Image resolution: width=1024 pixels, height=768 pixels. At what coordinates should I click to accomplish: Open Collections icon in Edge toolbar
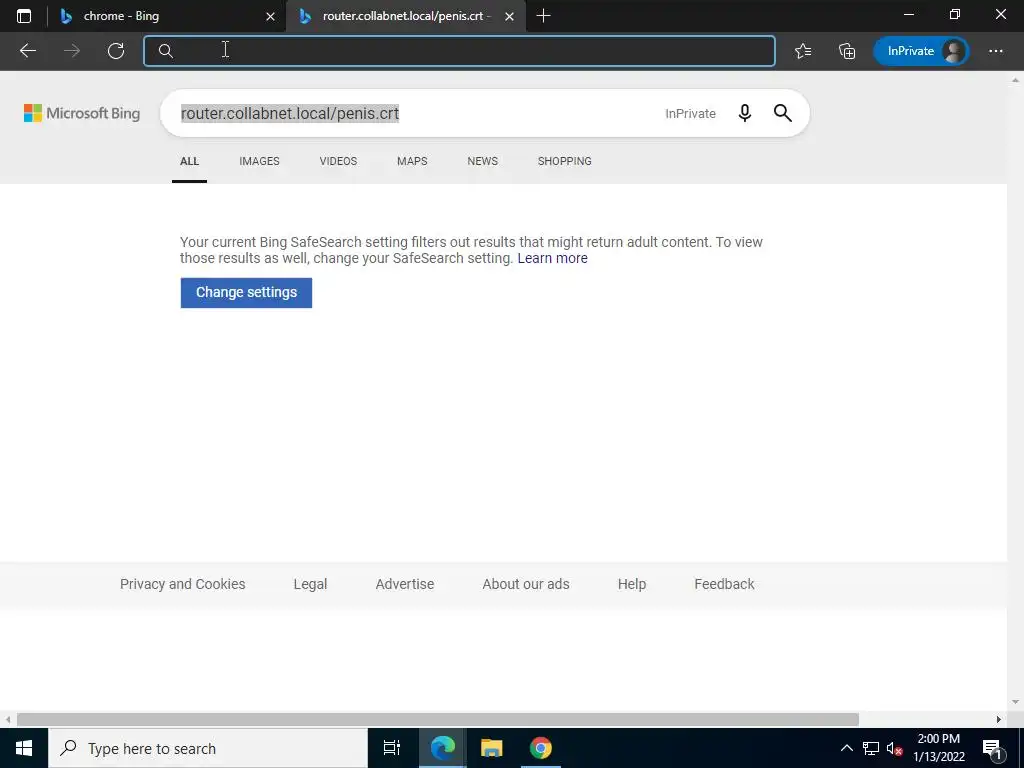(x=847, y=51)
